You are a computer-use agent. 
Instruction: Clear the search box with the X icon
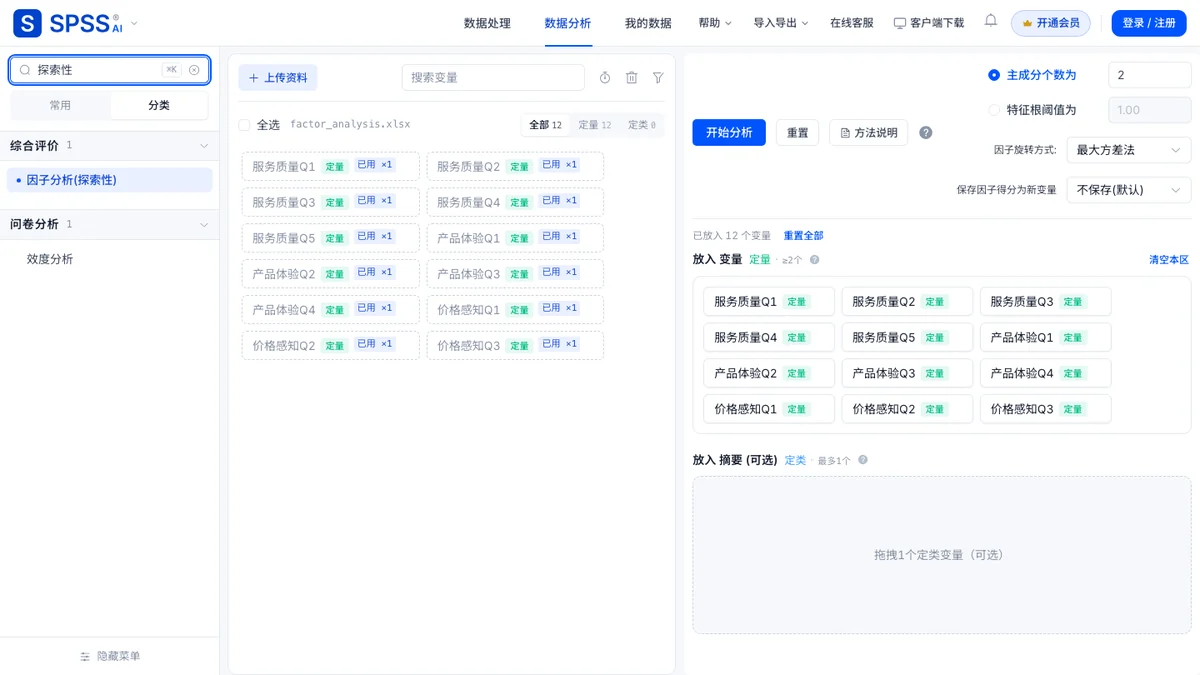(x=194, y=70)
